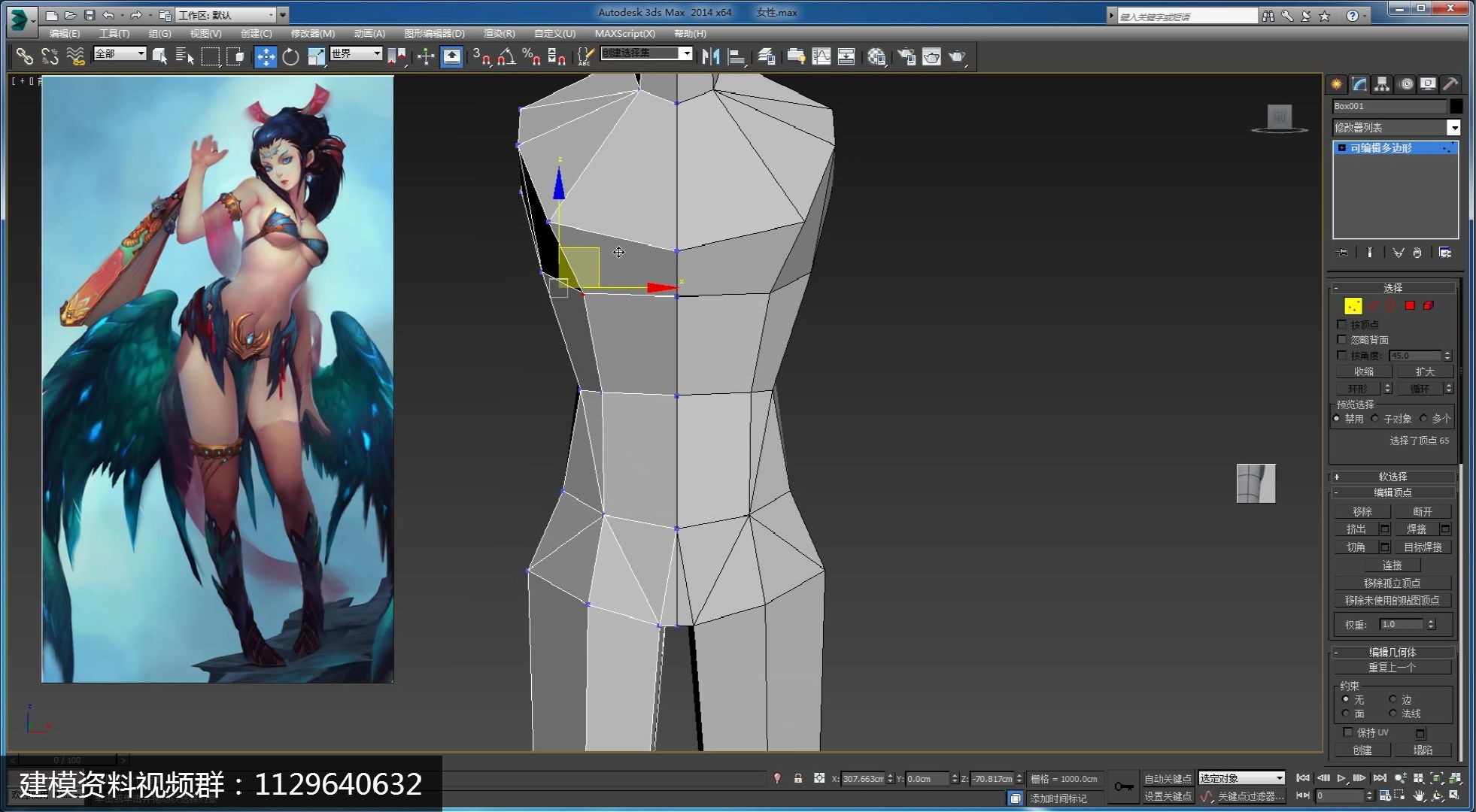Activate Select and Rotate tool
1476x812 pixels.
click(x=290, y=56)
